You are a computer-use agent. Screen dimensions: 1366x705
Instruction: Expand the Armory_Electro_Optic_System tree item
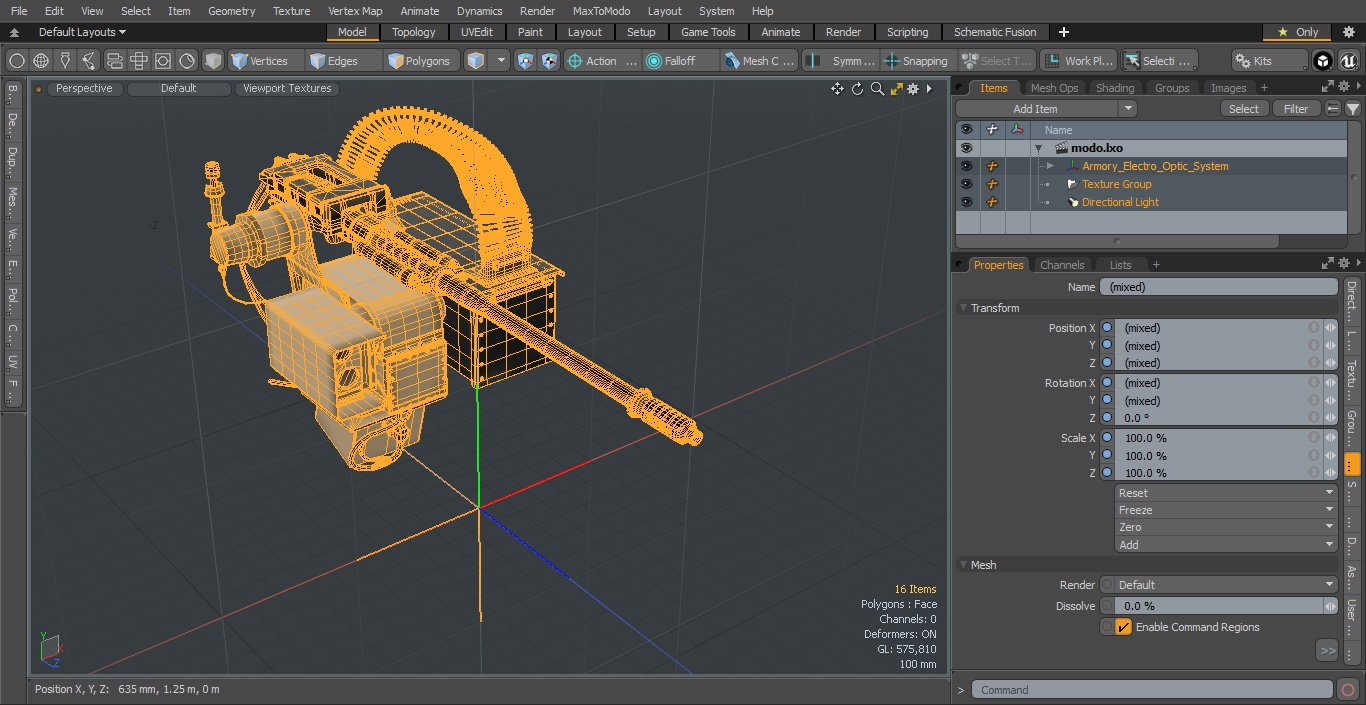[x=1050, y=166]
